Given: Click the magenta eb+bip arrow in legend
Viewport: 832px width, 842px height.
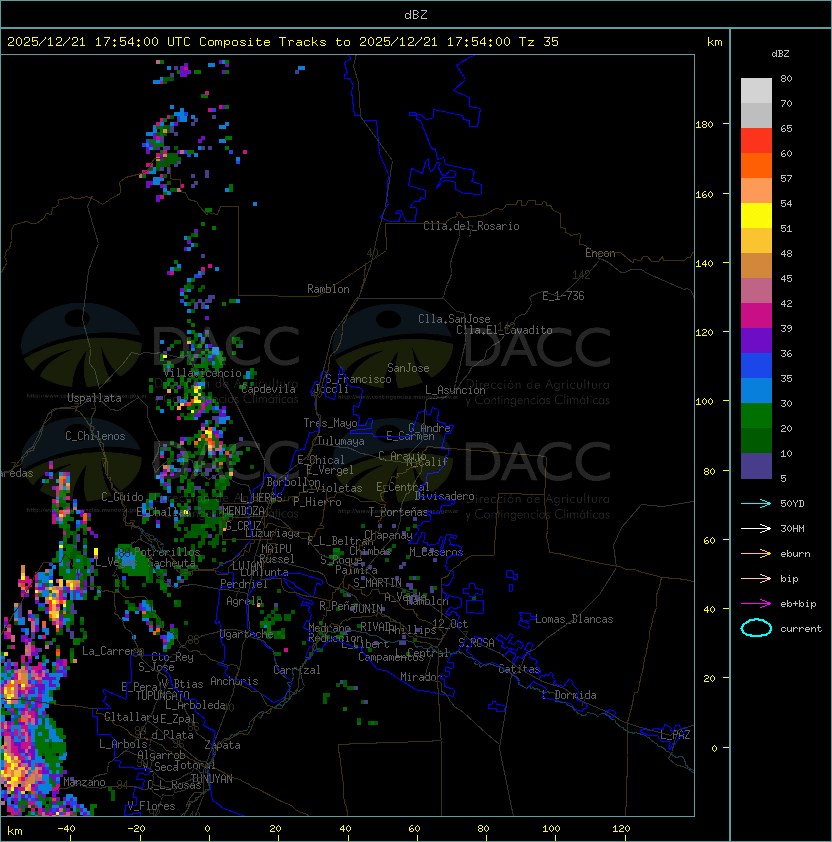Looking at the screenshot, I should pos(756,604).
